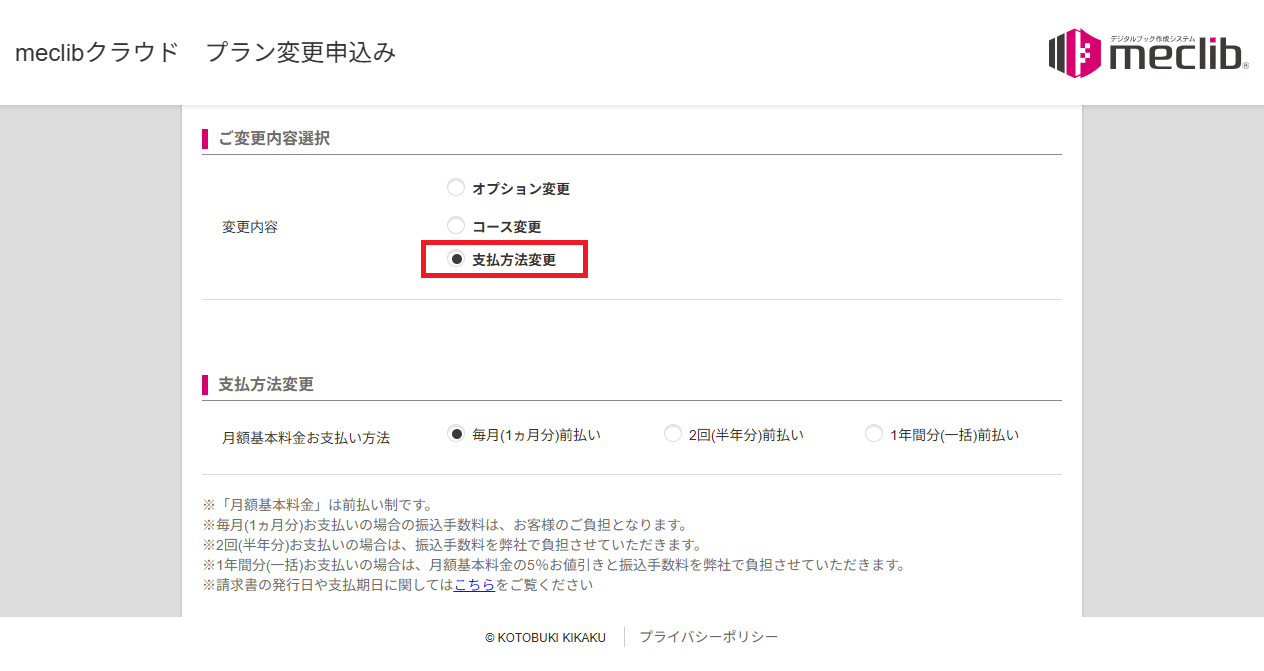Select the コース変更 radio button
Image resolution: width=1264 pixels, height=671 pixels.
456,224
